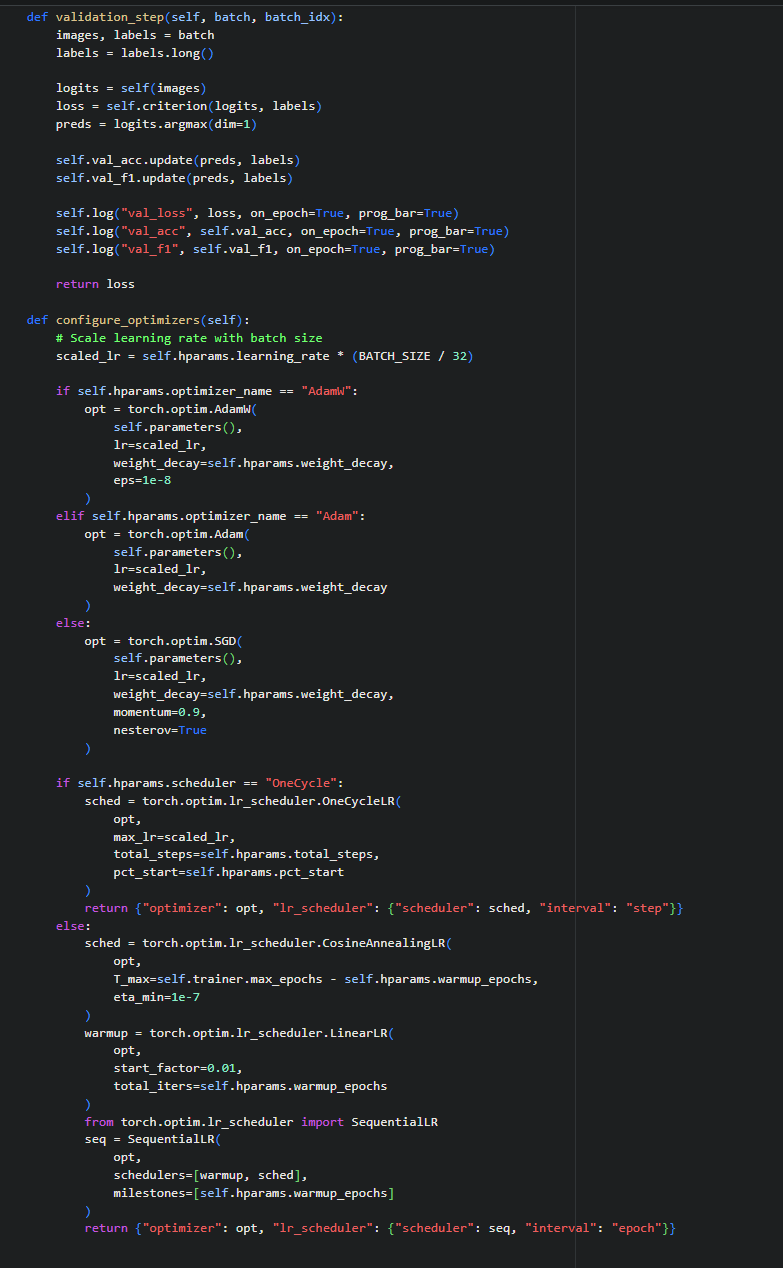This screenshot has width=783, height=1268.
Task: Click 'self.trainer.max_epochs' in the T_max line
Action: point(244,979)
